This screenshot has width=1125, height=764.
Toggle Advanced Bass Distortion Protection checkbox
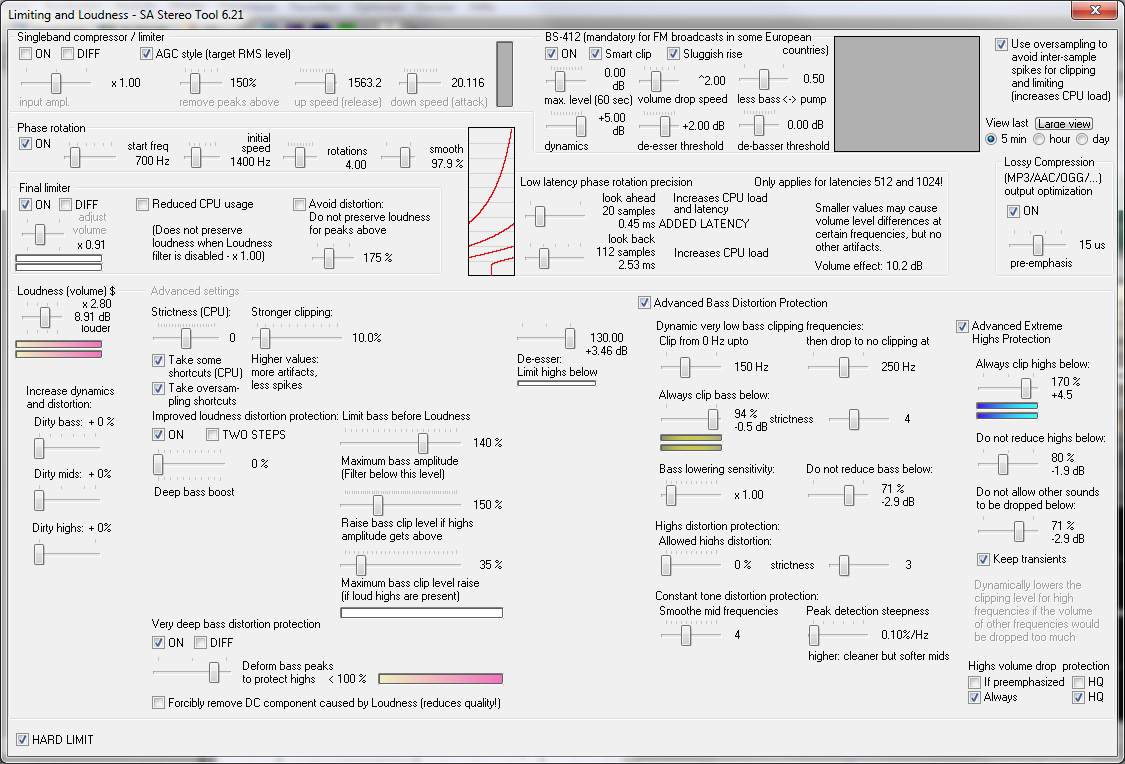point(644,303)
